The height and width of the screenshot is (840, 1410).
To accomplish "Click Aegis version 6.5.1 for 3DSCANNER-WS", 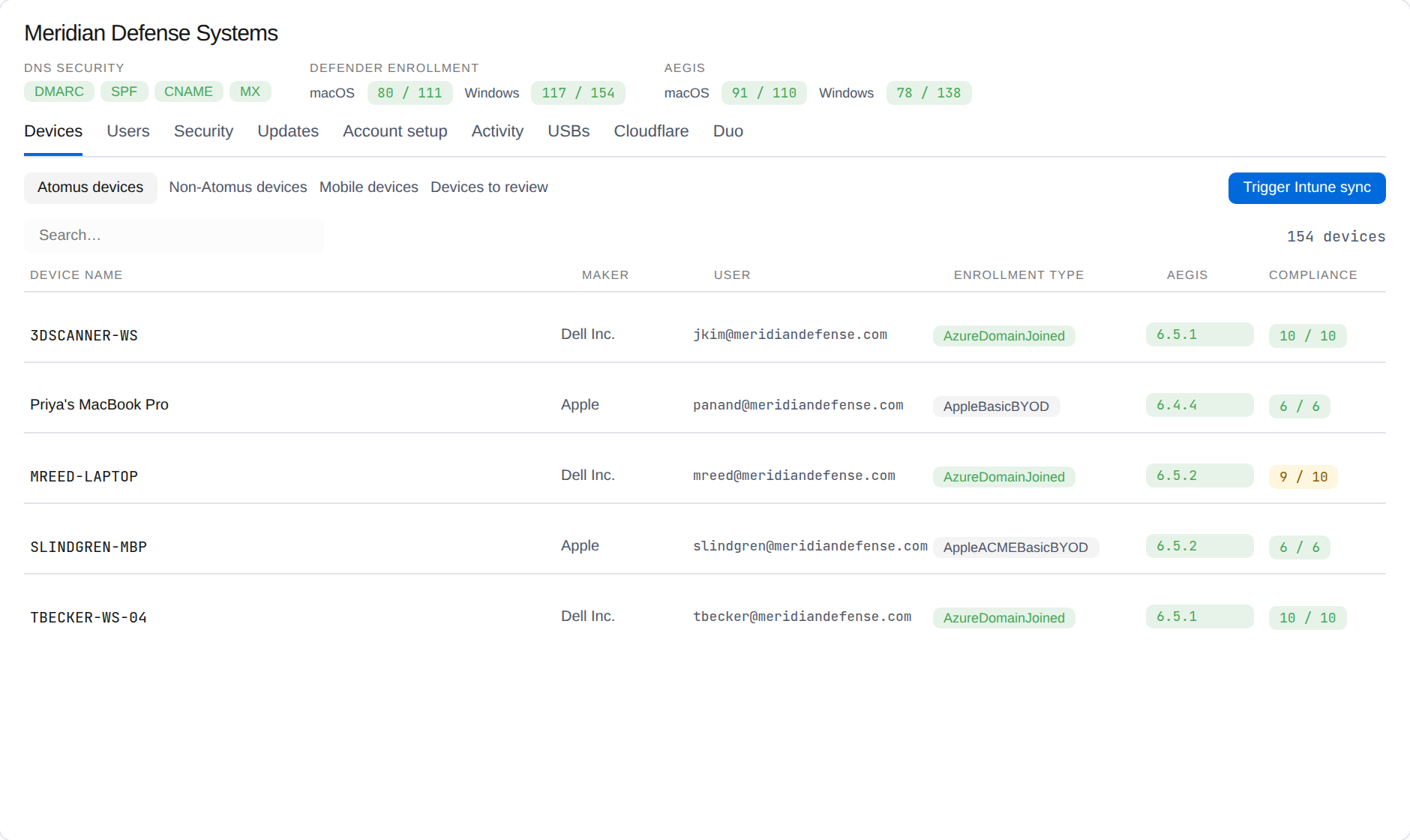I will (x=1199, y=334).
